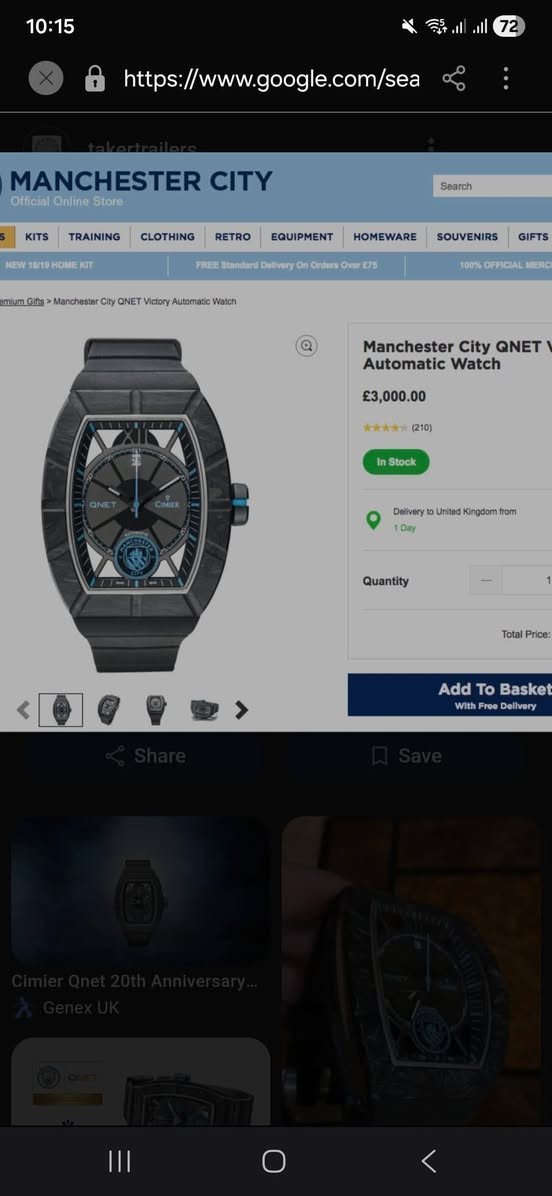This screenshot has height=1196, width=552.
Task: Tap the Android back navigation button
Action: (428, 1162)
